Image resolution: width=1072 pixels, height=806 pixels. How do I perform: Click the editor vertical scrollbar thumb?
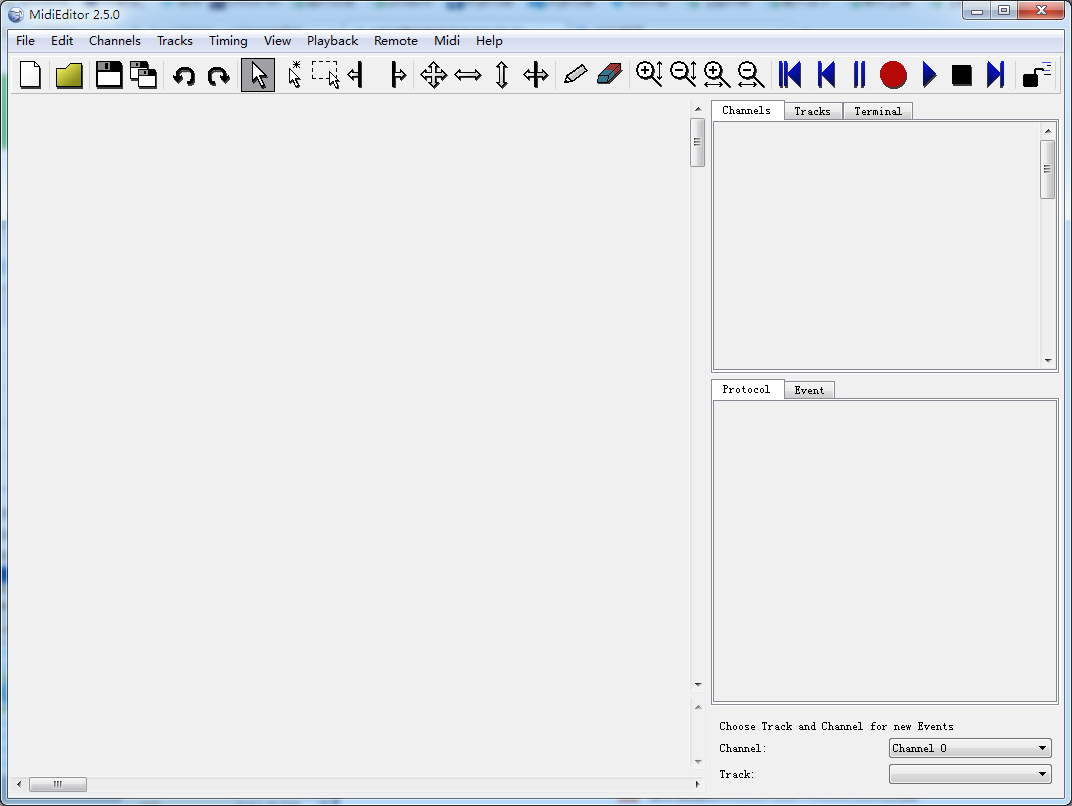(x=697, y=142)
